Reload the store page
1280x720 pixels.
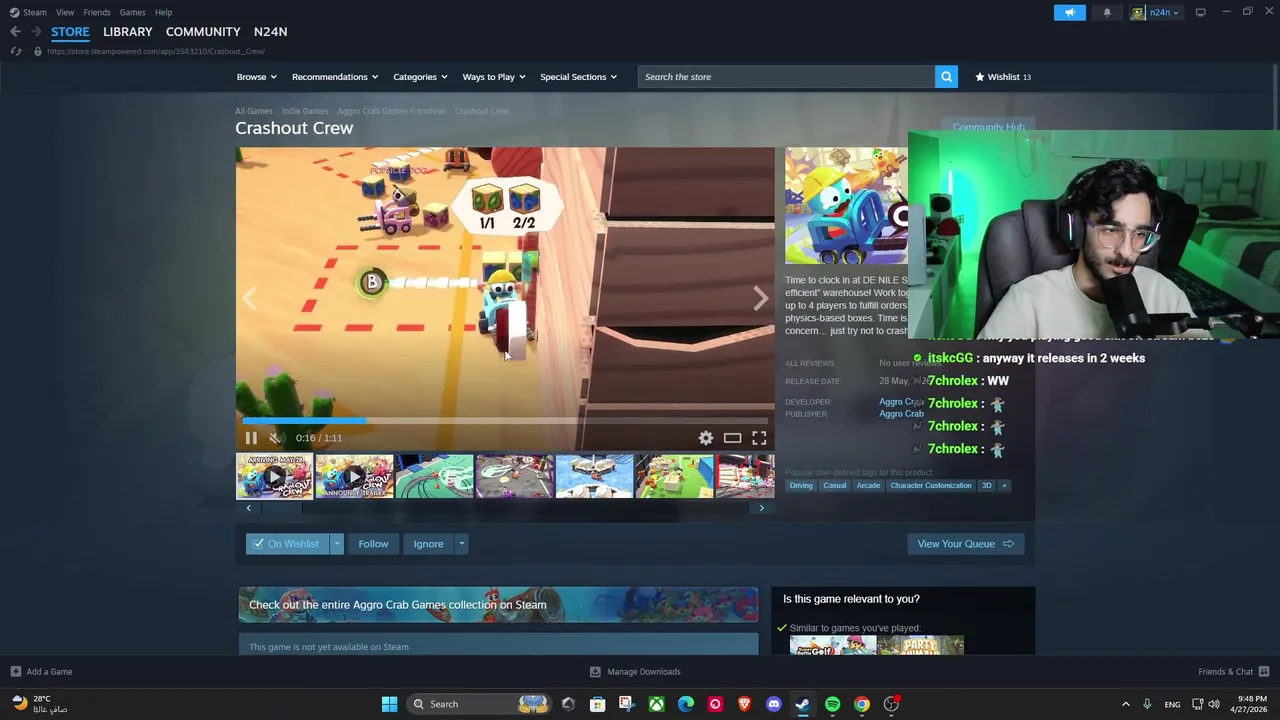coord(15,51)
